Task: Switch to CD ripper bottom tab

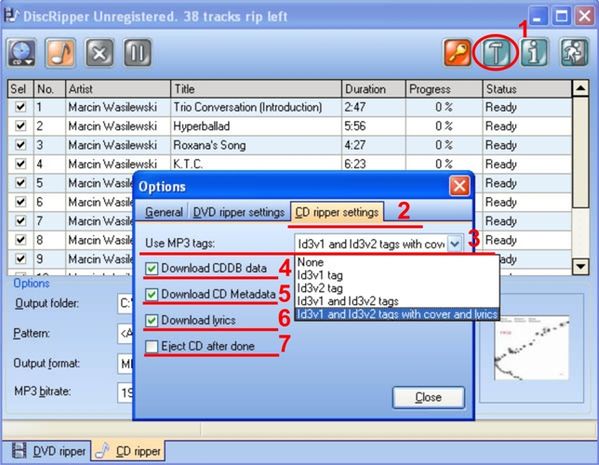Action: 128,451
